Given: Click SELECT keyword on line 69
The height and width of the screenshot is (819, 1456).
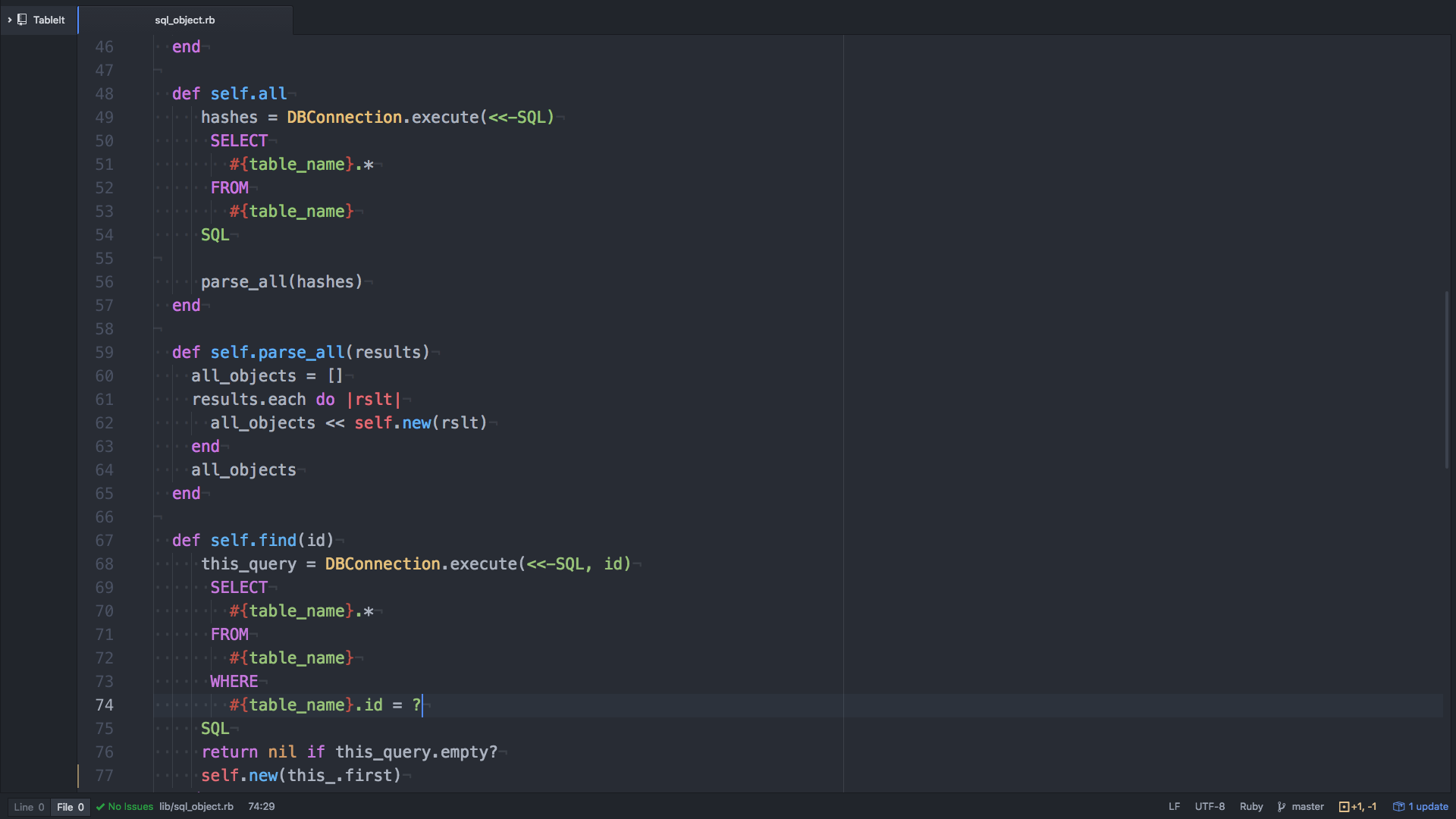Looking at the screenshot, I should coord(239,588).
